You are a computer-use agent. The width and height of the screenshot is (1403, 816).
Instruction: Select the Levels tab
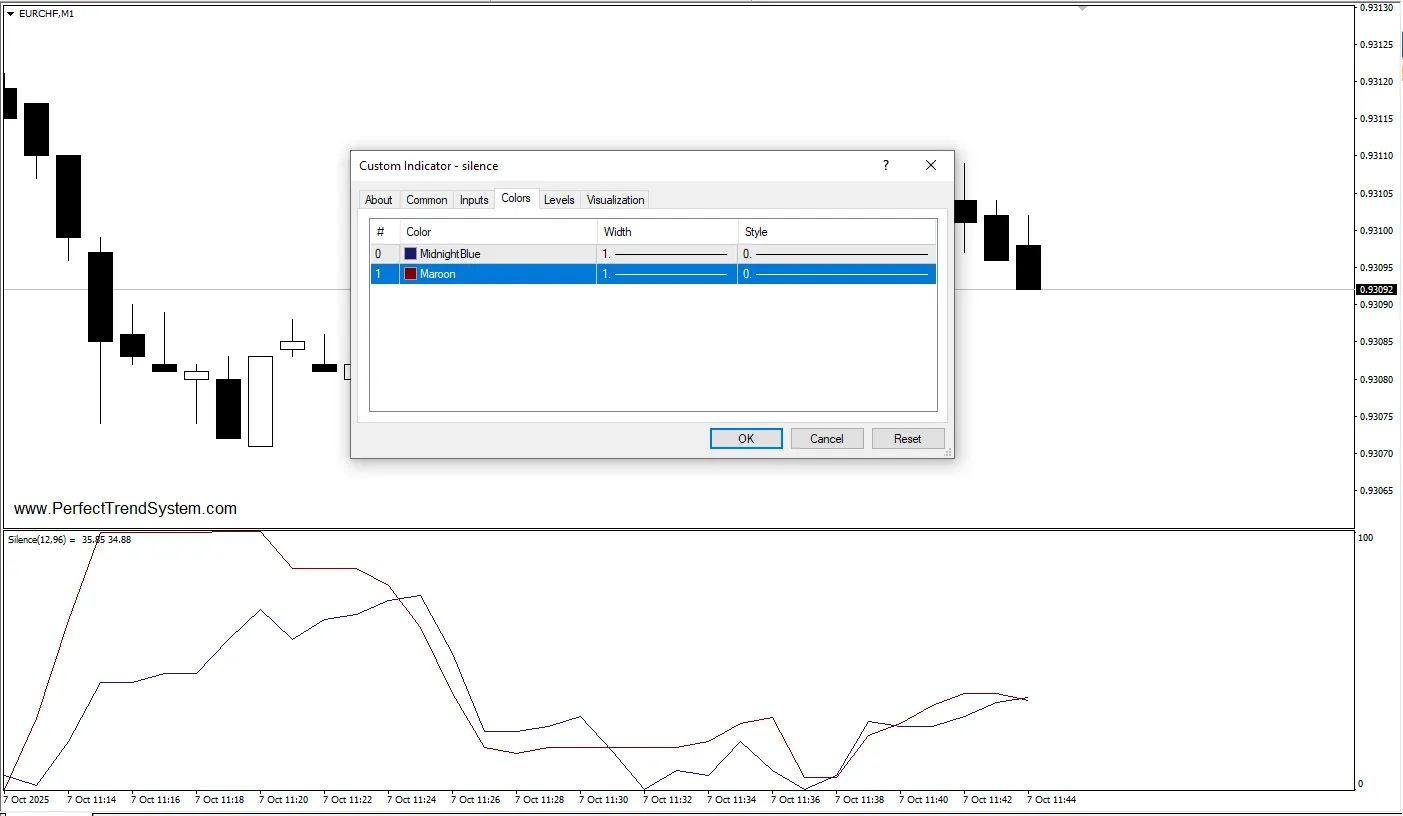click(559, 200)
